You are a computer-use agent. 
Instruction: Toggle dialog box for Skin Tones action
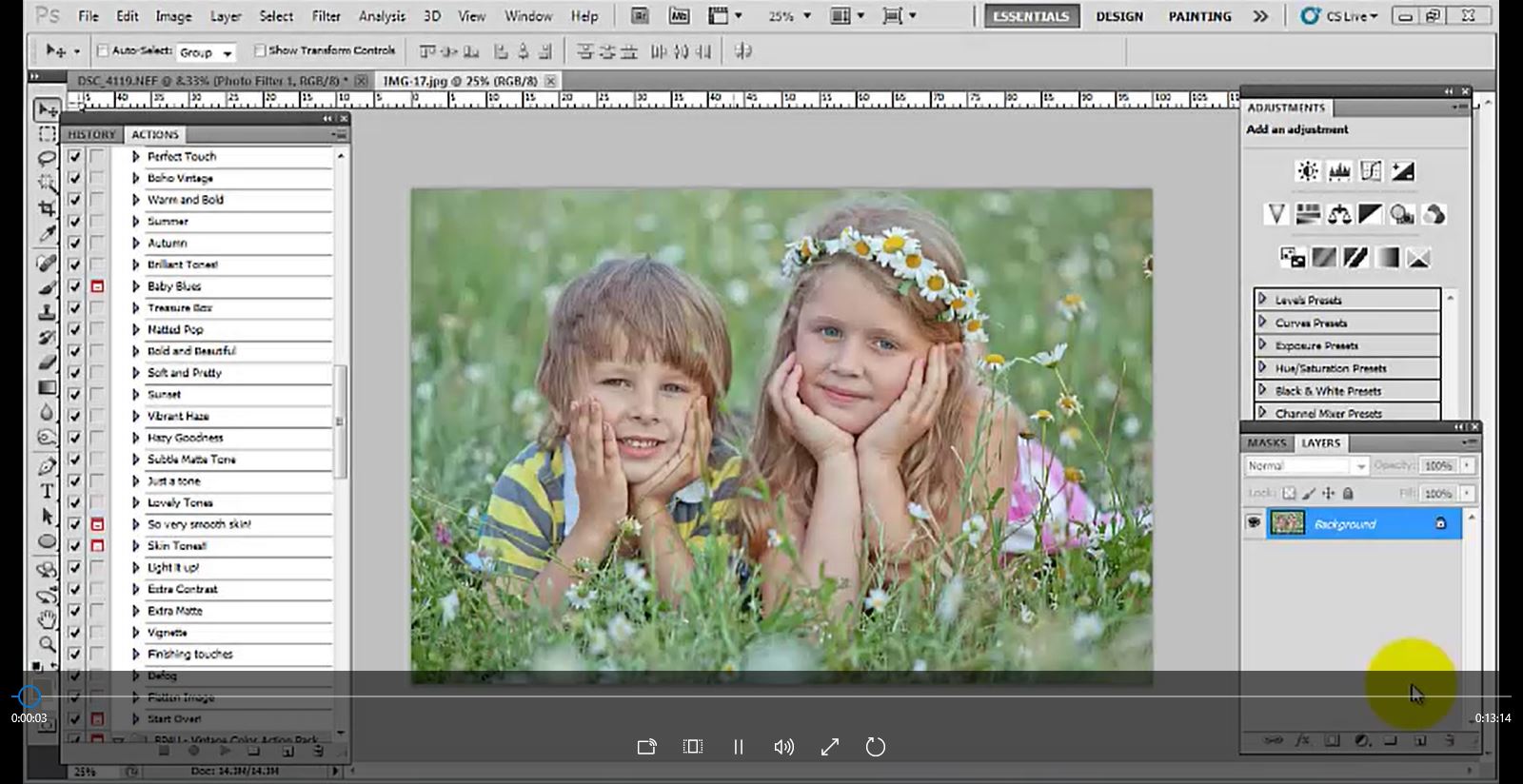(97, 546)
